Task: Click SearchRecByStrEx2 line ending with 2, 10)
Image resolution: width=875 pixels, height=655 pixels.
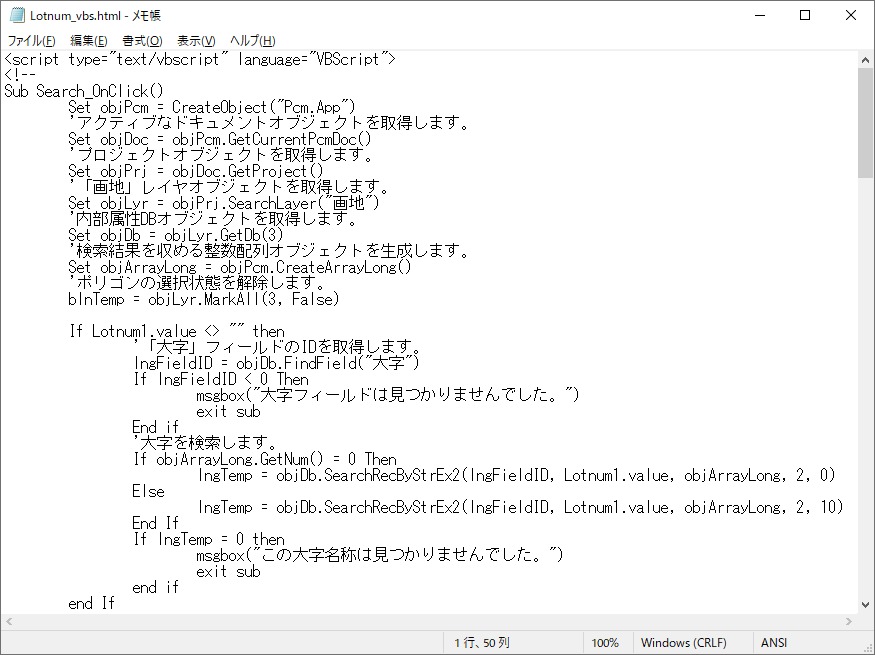Action: (x=520, y=508)
